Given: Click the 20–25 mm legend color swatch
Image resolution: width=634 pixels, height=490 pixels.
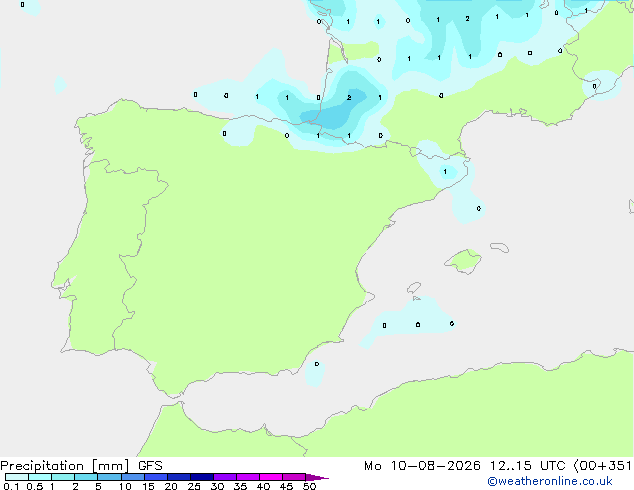Looking at the screenshot, I should click(179, 477).
